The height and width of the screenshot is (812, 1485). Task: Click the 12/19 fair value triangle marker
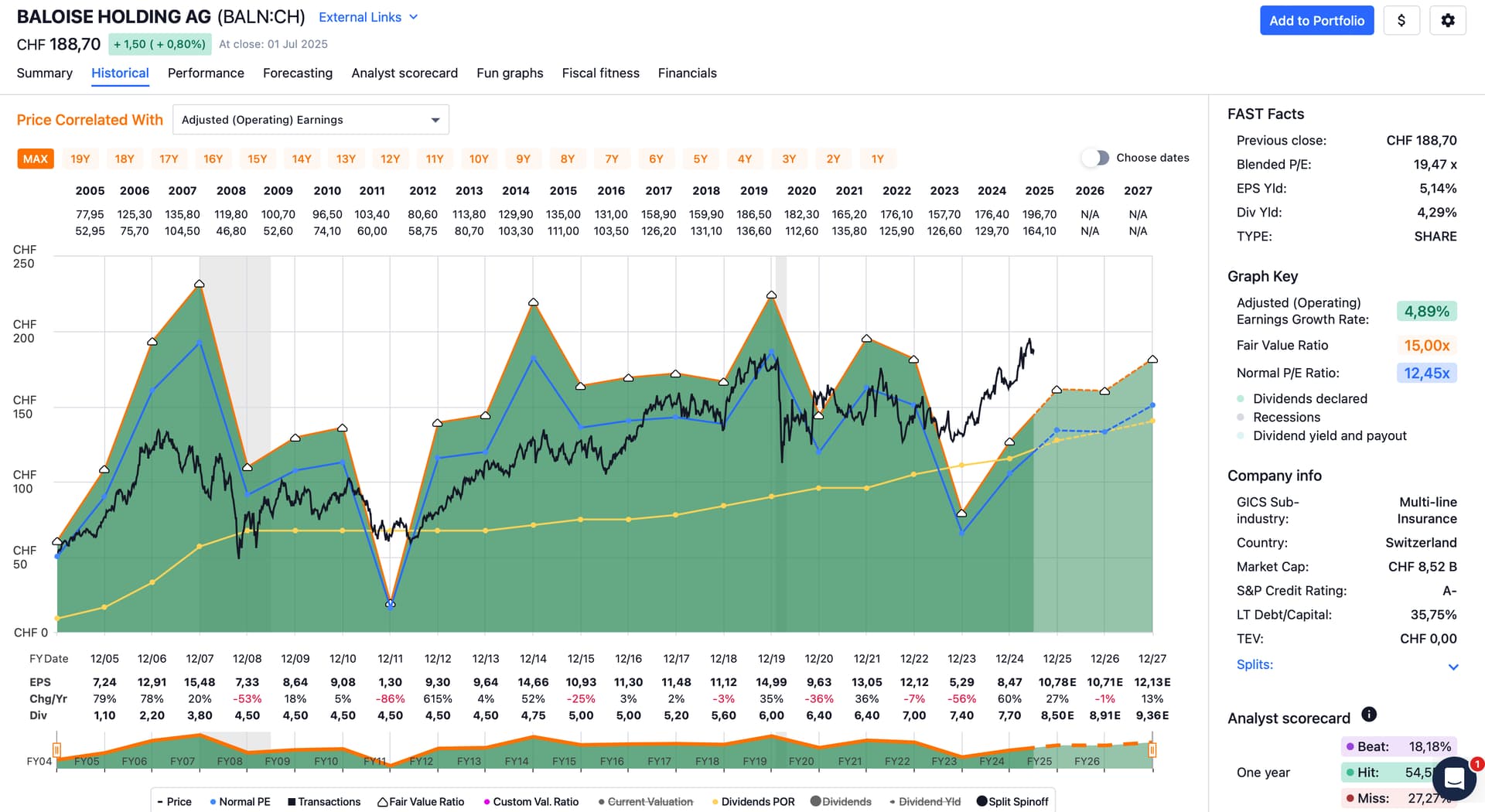point(771,295)
